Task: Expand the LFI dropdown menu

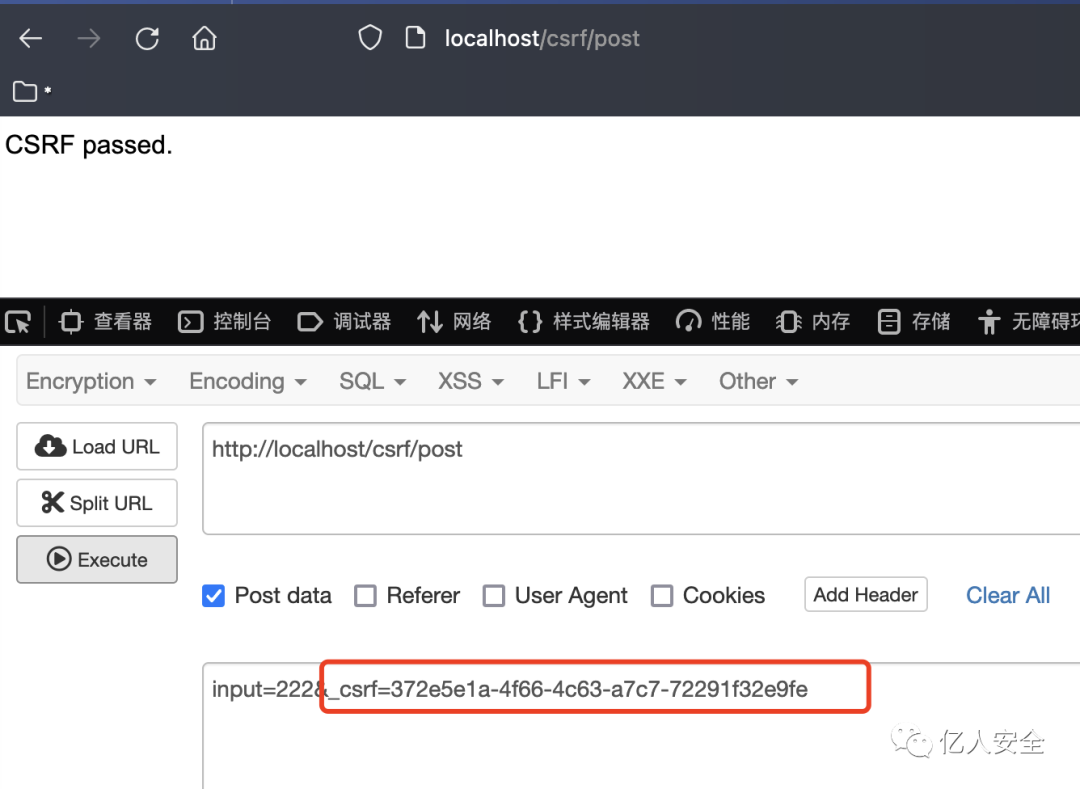Action: coord(563,381)
